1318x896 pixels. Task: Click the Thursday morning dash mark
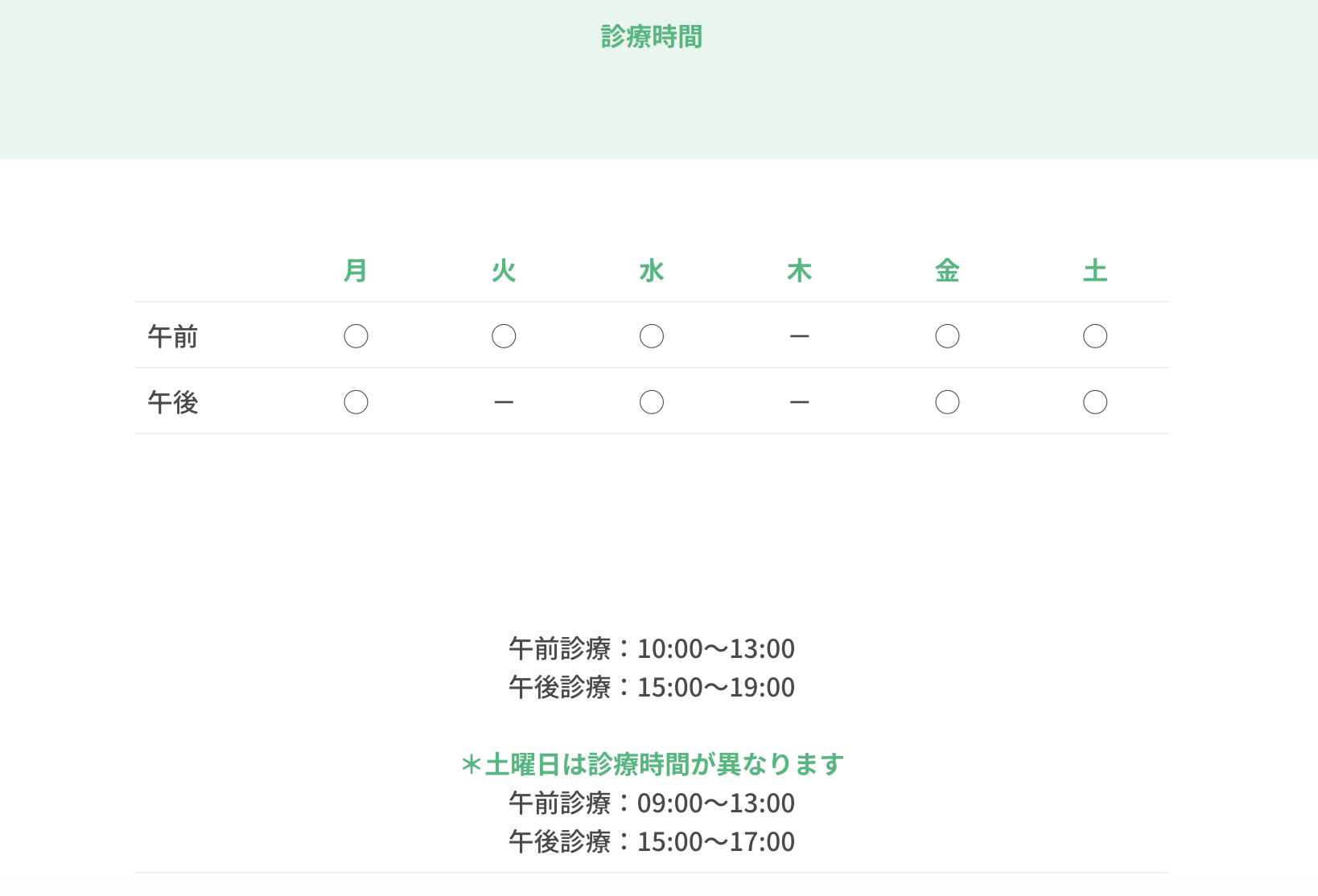tap(799, 336)
